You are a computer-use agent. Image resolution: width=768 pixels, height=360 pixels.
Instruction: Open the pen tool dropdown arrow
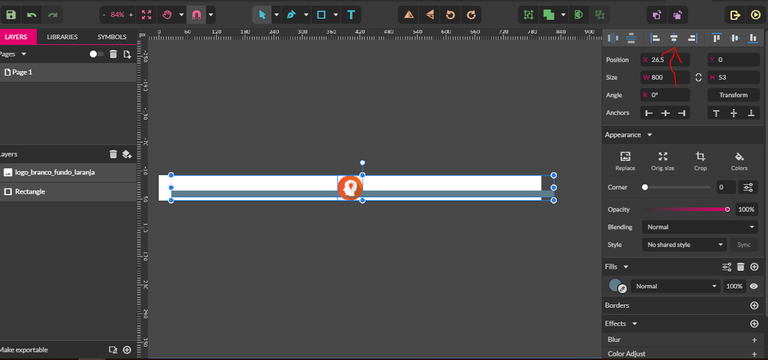pyautogui.click(x=306, y=15)
